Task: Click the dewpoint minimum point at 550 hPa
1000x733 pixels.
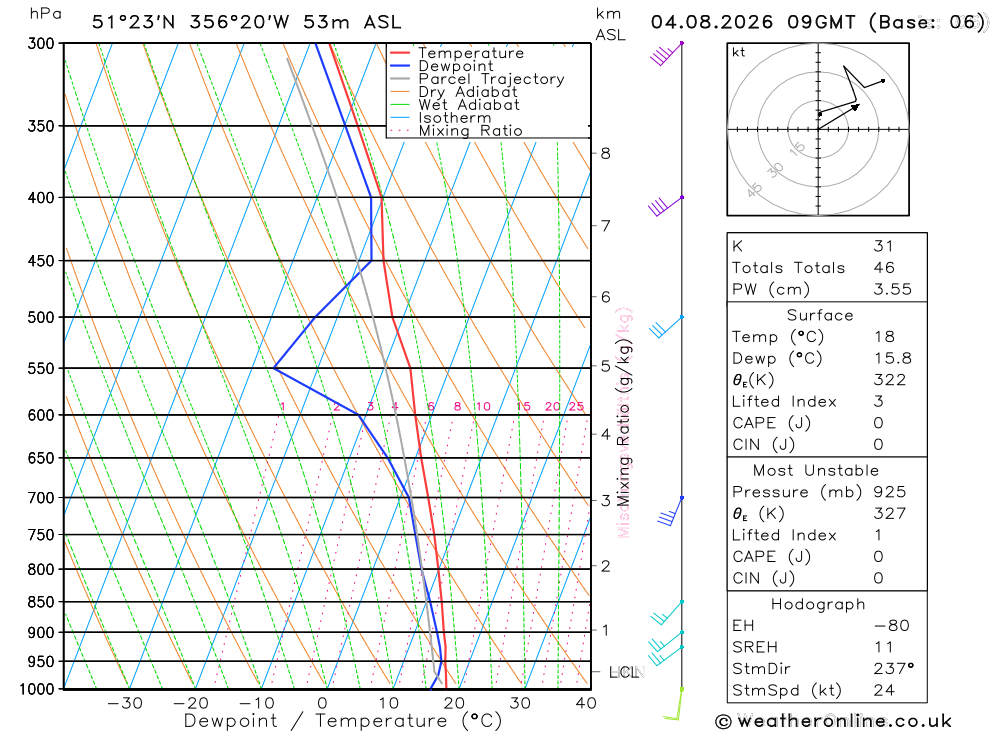Action: (274, 368)
